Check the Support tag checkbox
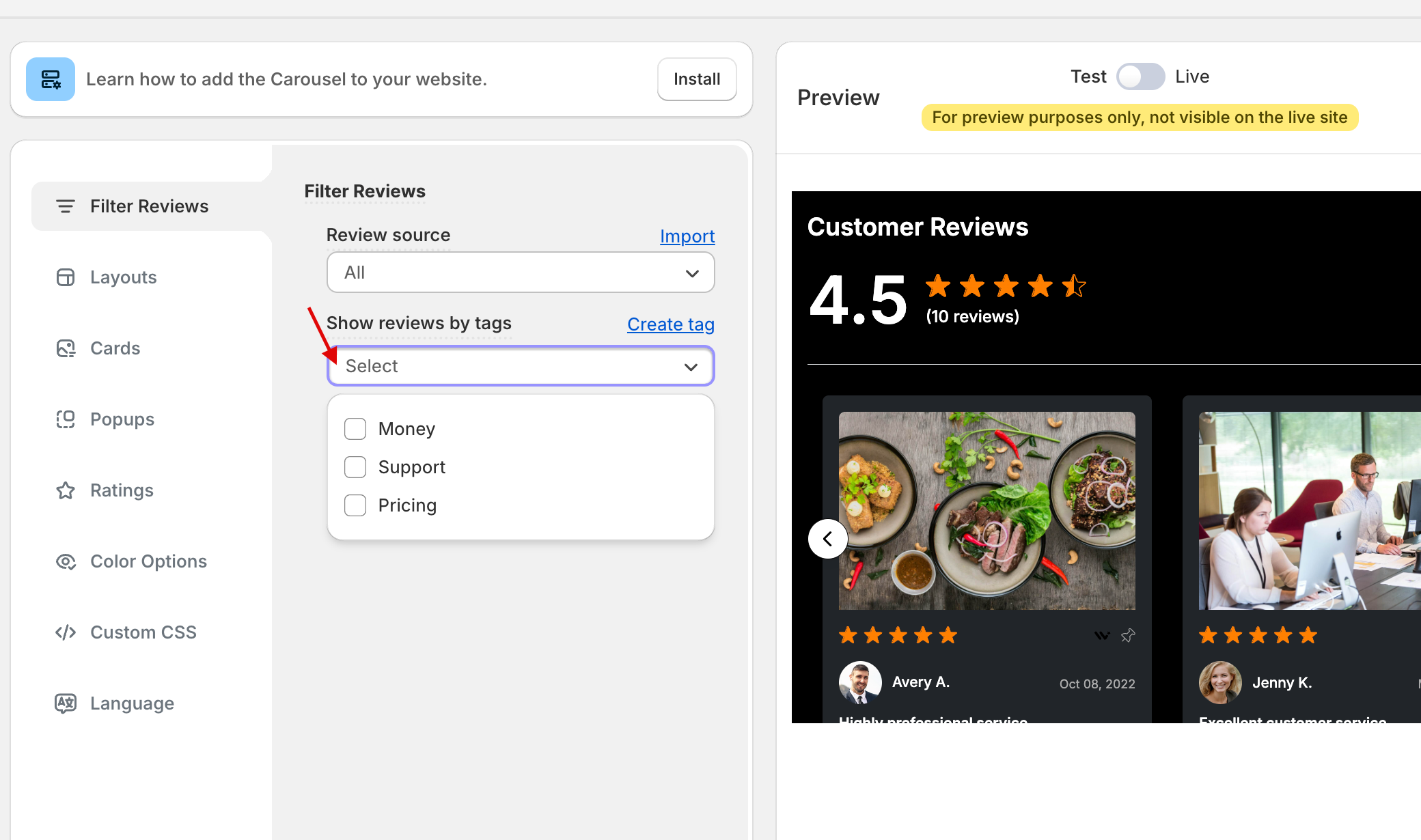Screen dimensions: 1421x840 (x=355, y=467)
